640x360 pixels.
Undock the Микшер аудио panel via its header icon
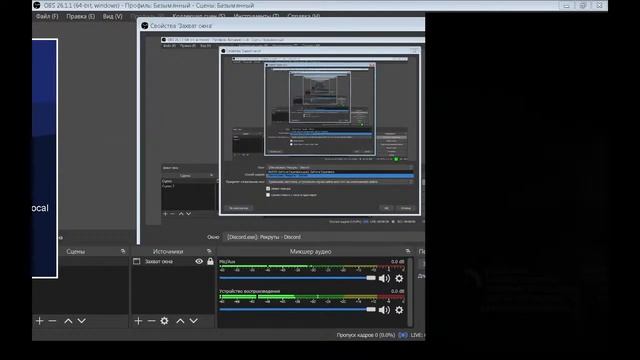tap(407, 251)
